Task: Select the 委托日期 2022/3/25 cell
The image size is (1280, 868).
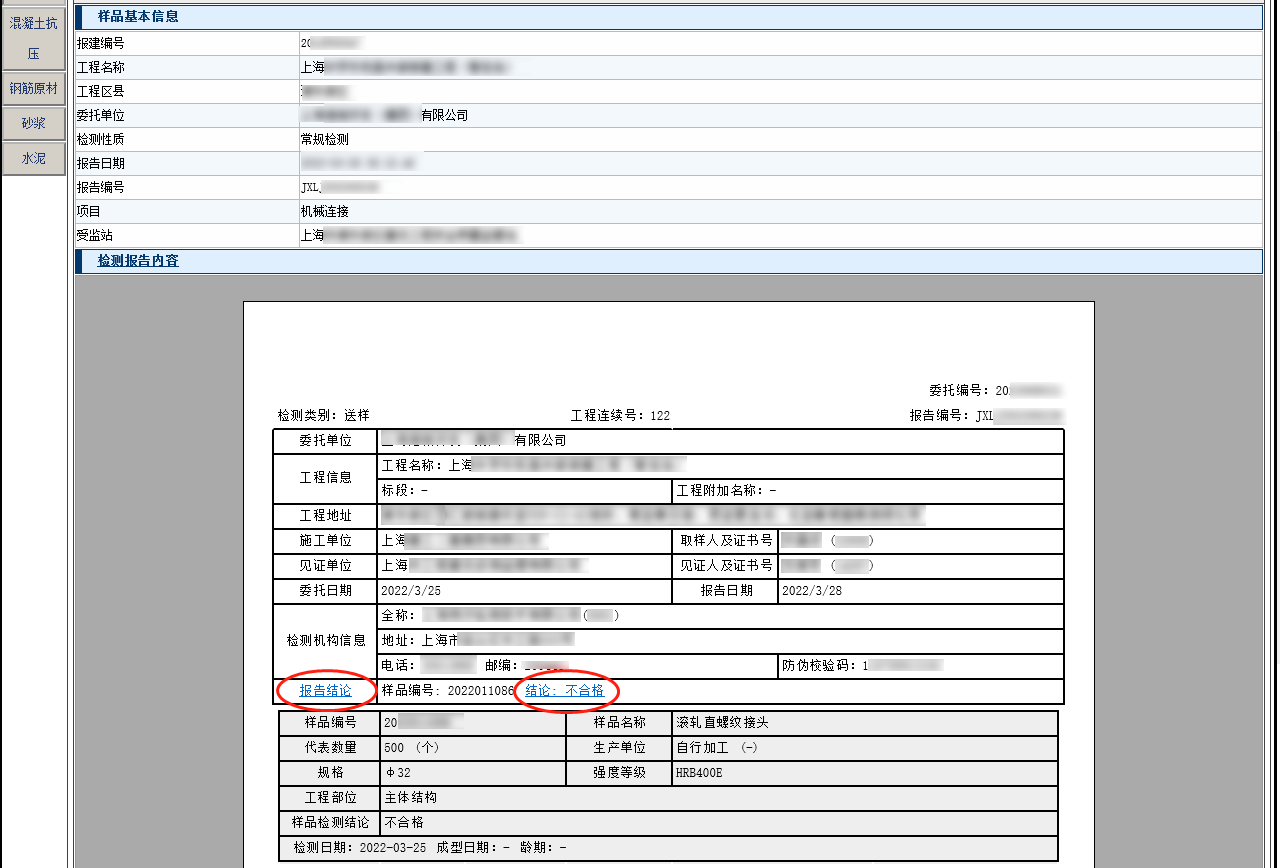Action: [411, 591]
